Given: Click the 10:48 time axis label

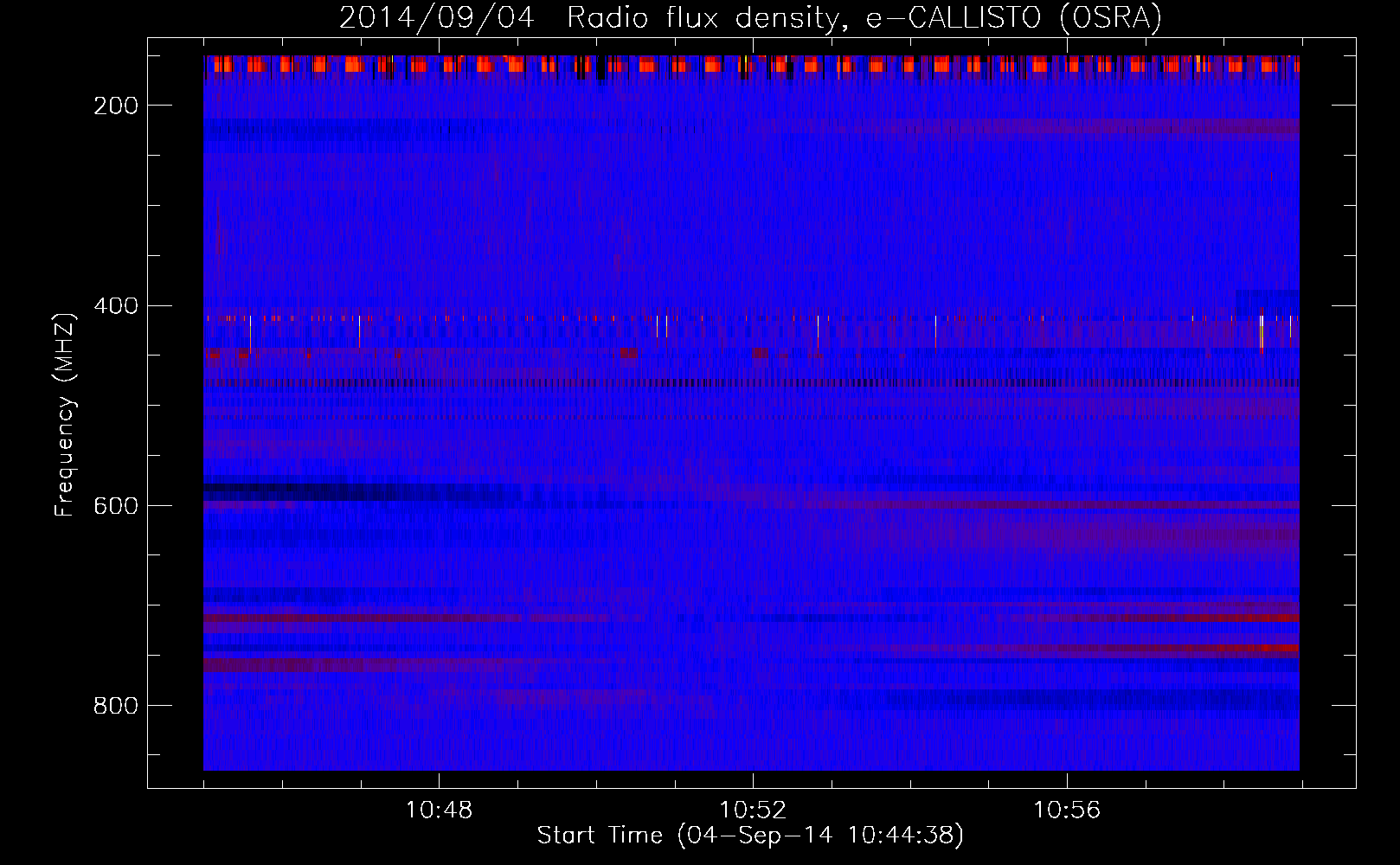Looking at the screenshot, I should [x=439, y=811].
